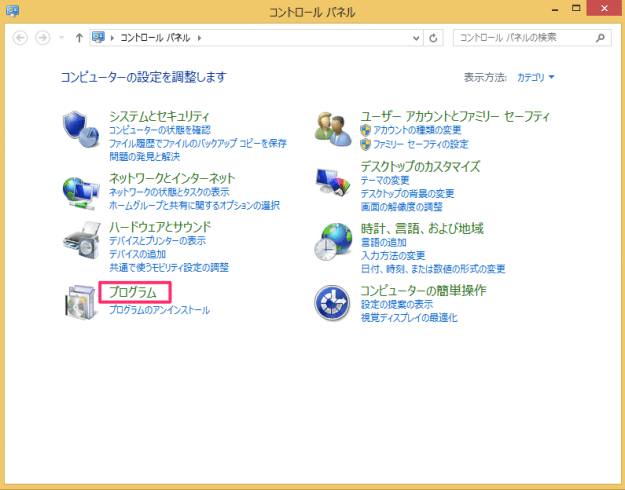The image size is (625, 490).
Task: Open ユーザー アカウントとファミリー セーフティ category
Action: tap(455, 116)
